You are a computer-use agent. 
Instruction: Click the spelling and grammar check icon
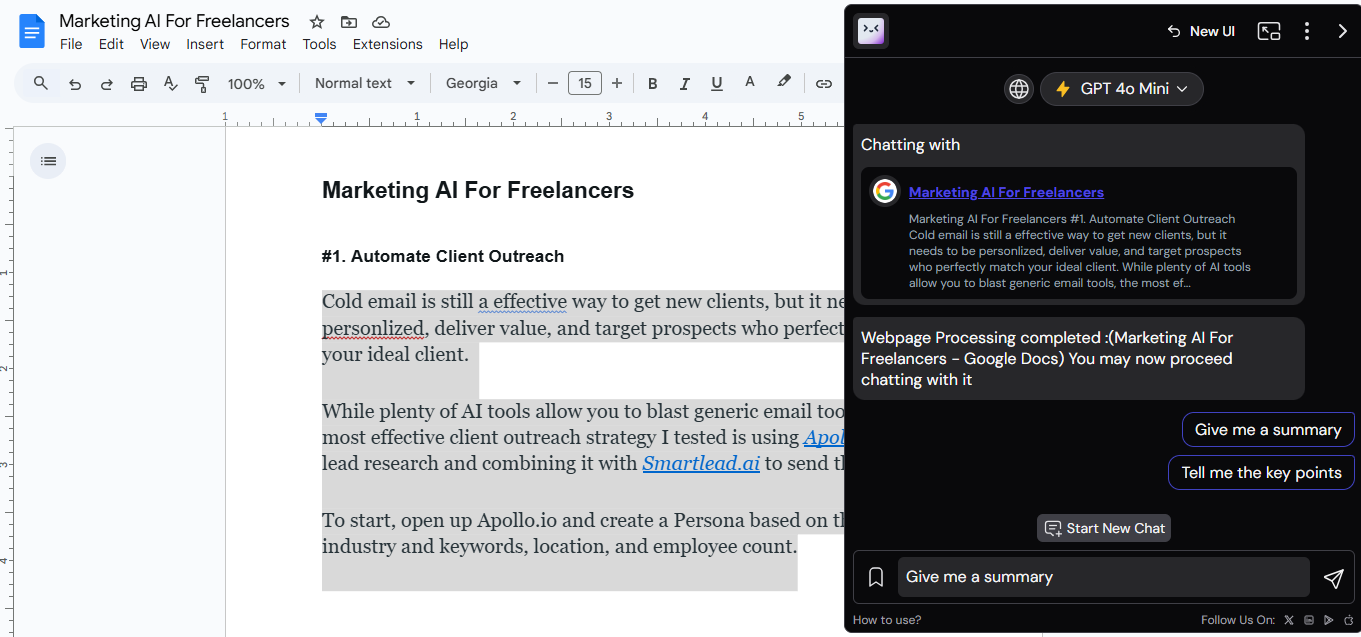[x=170, y=84]
